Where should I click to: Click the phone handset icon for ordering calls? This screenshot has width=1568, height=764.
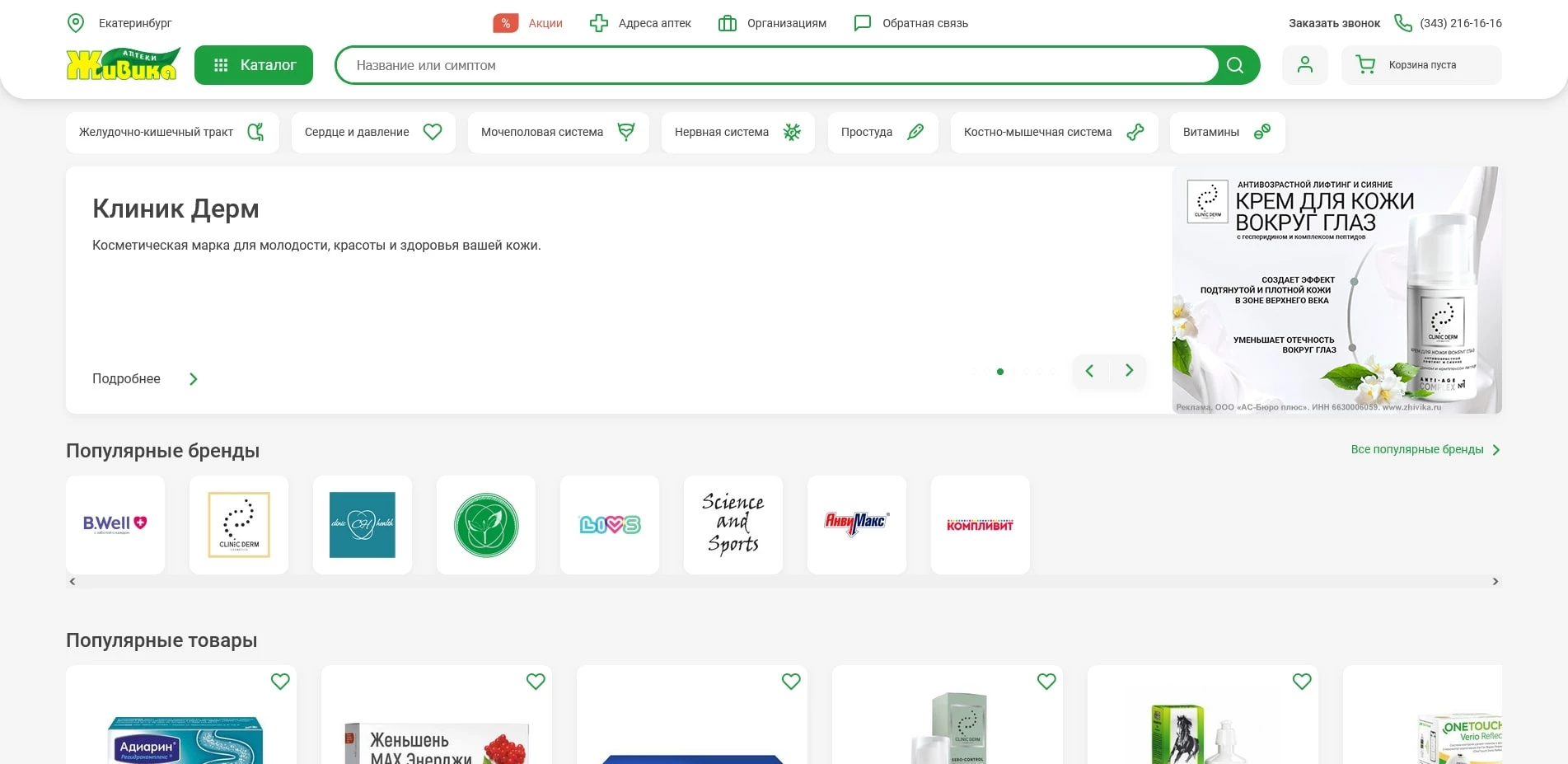point(1402,23)
